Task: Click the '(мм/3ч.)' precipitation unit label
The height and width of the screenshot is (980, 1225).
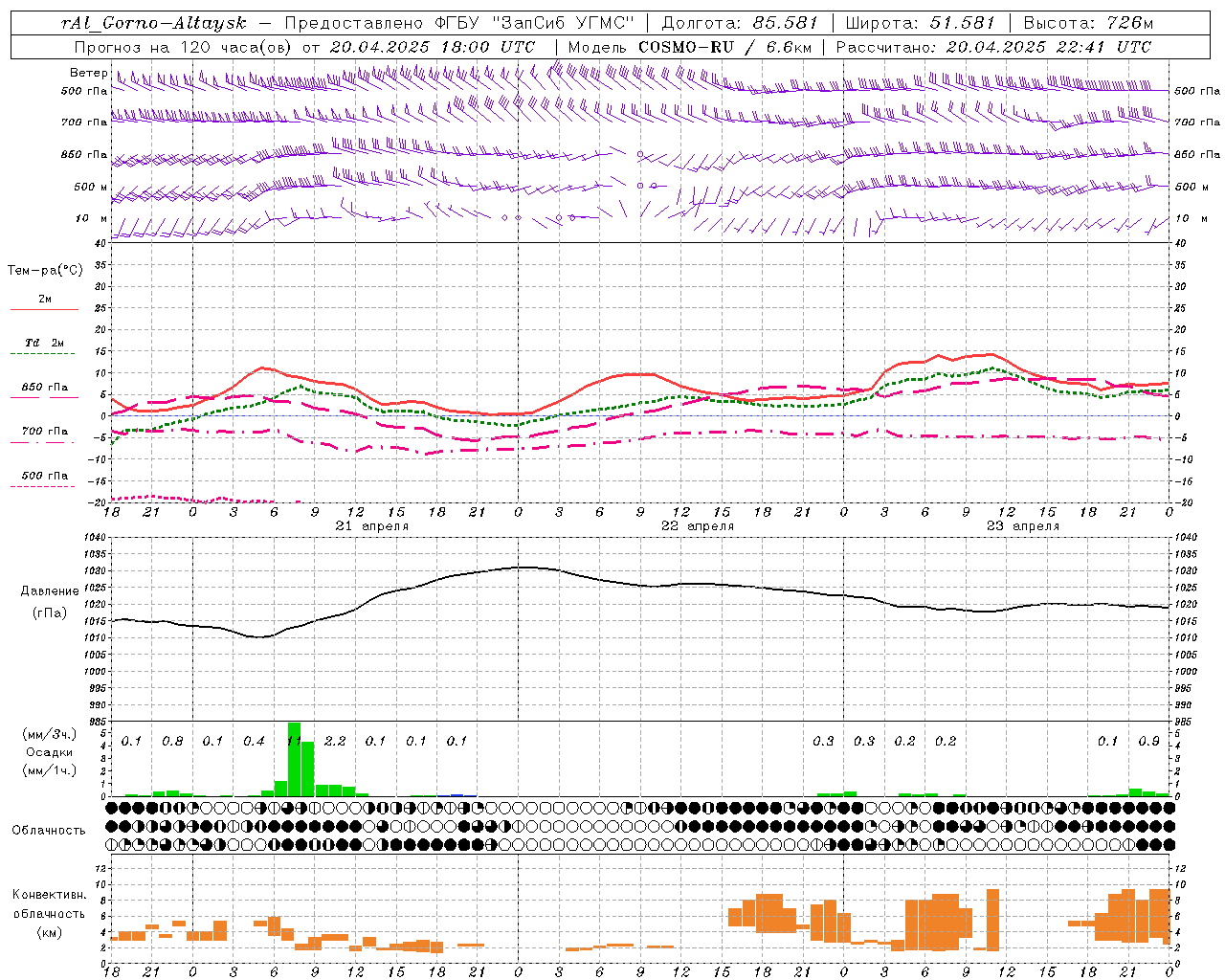Action: click(x=48, y=734)
